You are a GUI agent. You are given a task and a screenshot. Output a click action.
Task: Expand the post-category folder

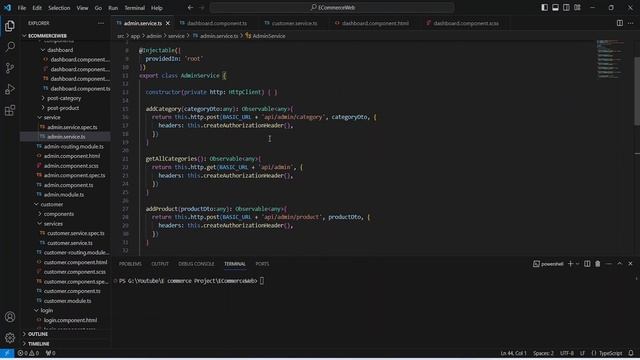(x=64, y=98)
